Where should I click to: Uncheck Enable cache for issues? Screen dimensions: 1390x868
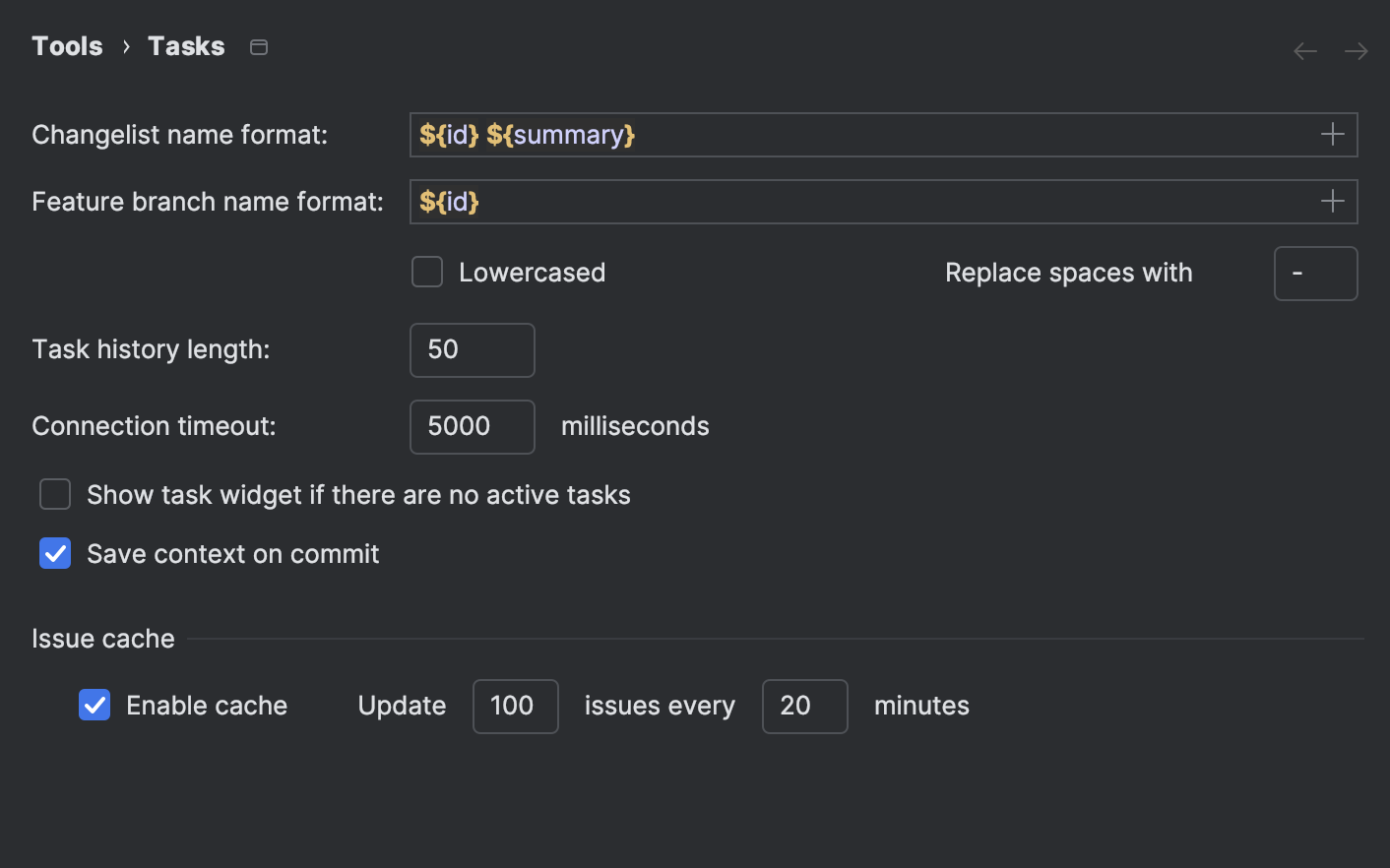tap(94, 705)
